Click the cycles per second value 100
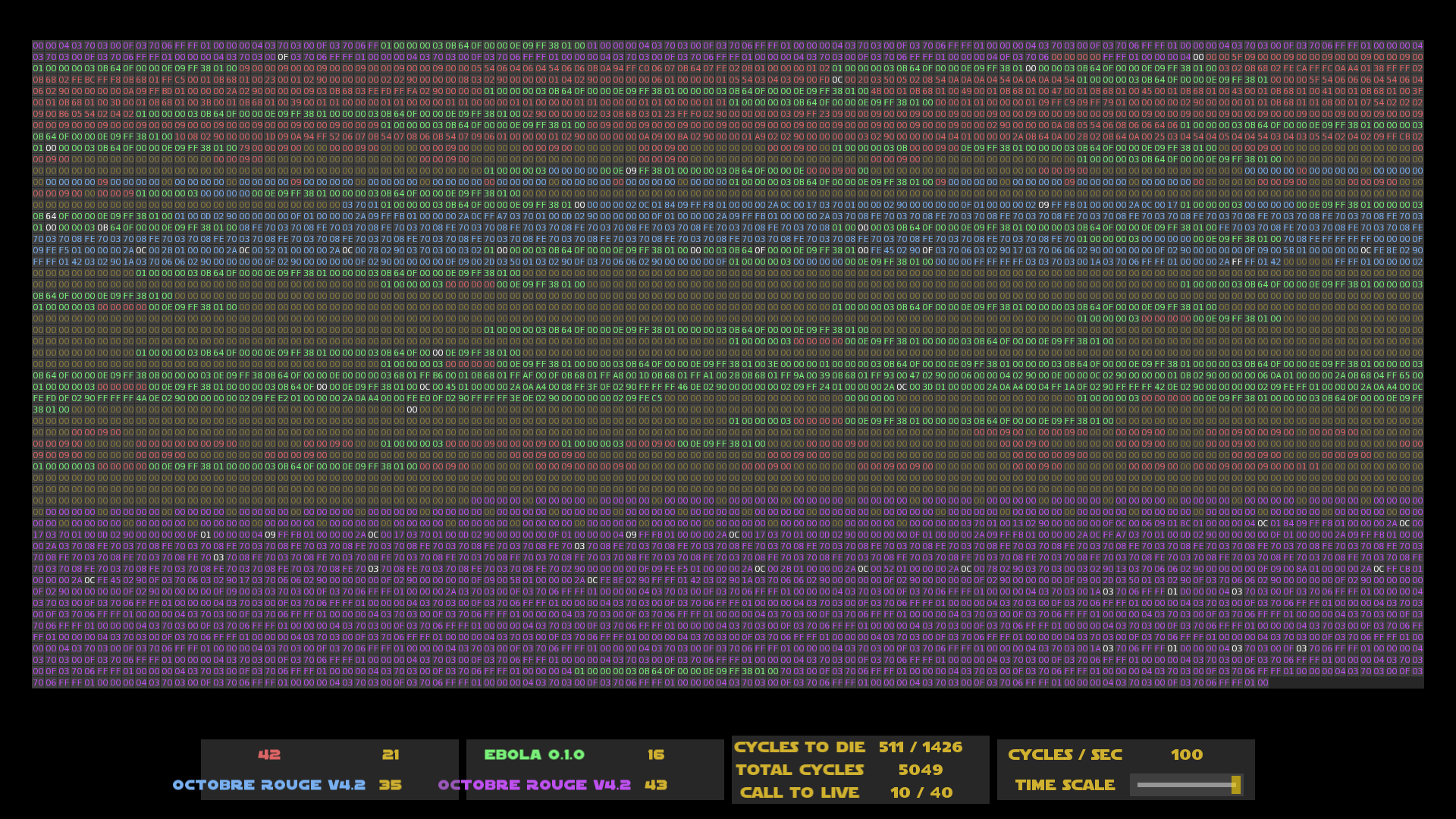 pyautogui.click(x=1186, y=755)
